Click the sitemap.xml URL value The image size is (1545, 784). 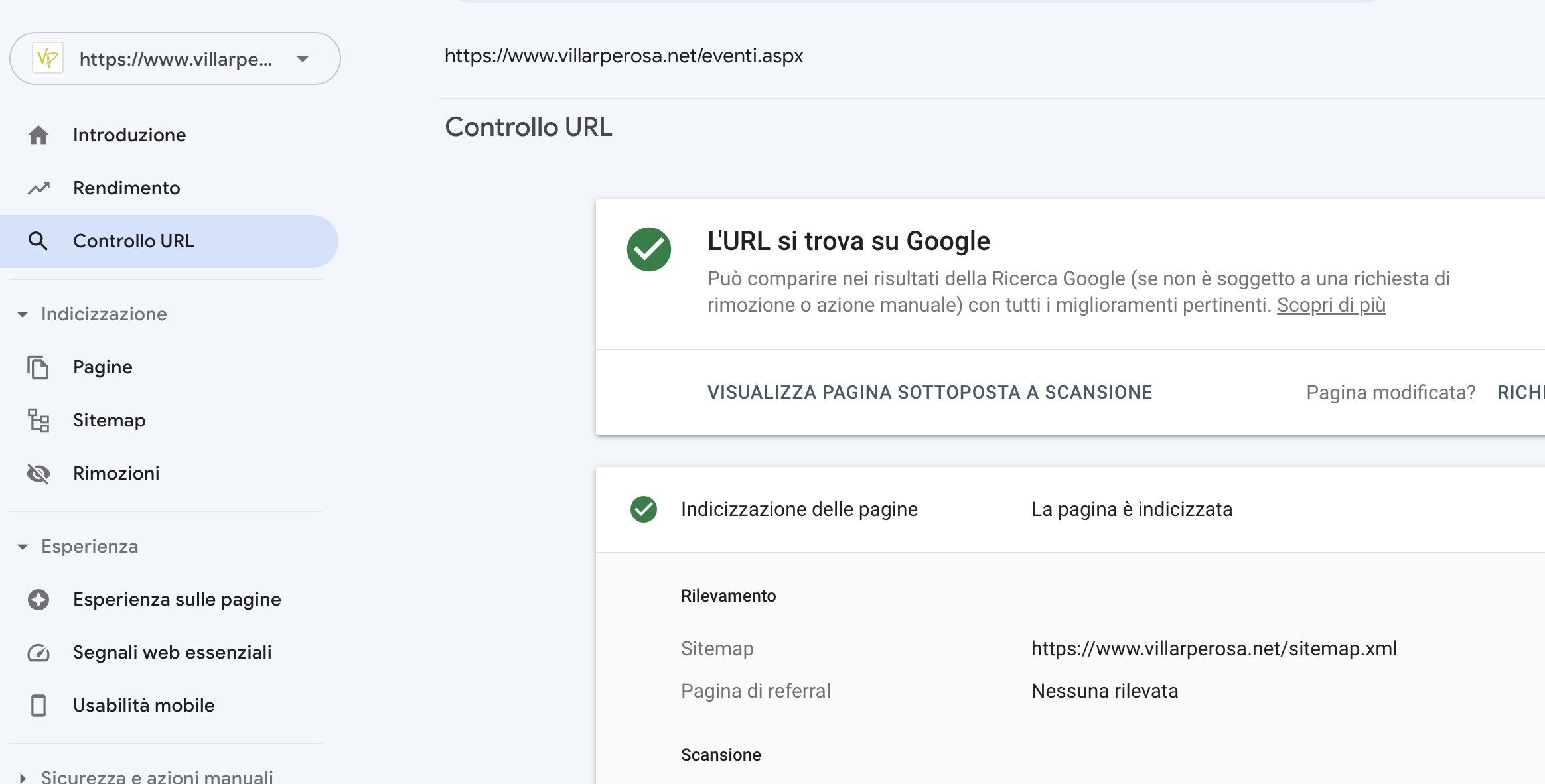(1214, 649)
